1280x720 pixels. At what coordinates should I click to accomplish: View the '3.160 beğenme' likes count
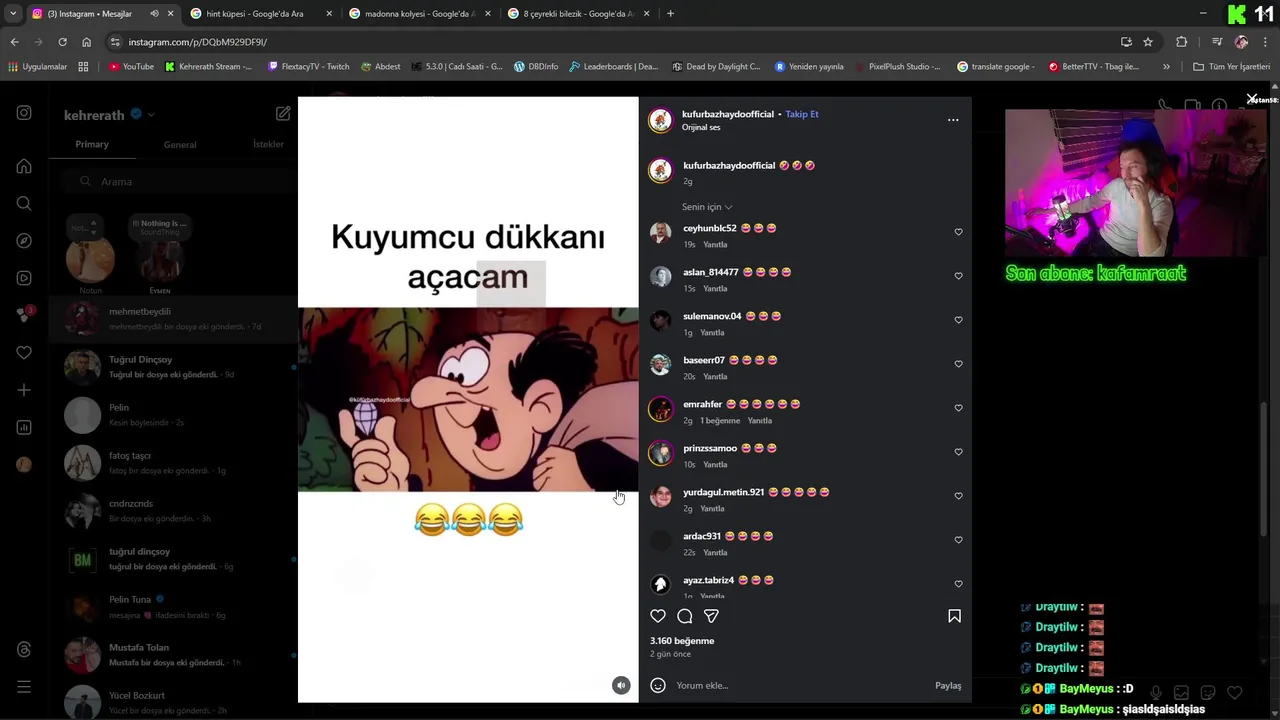(682, 641)
